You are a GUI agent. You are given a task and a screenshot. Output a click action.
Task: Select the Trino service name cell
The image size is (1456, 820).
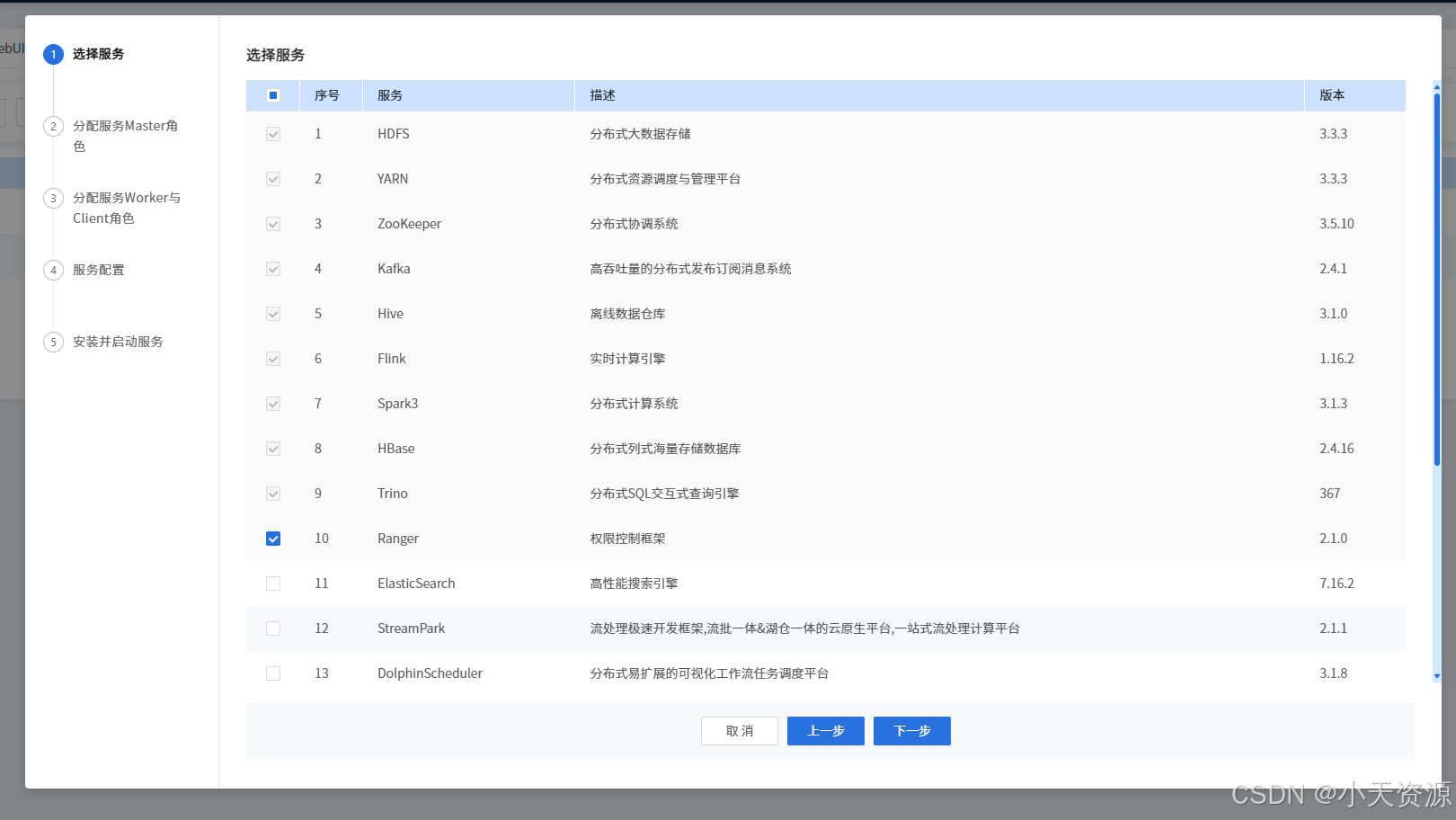(x=393, y=494)
